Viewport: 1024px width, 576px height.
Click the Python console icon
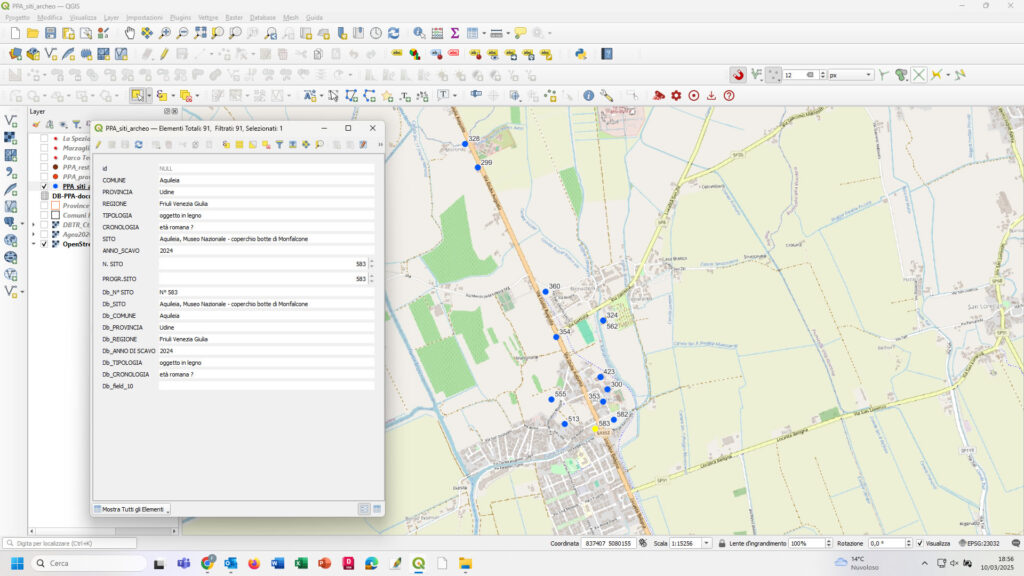[580, 54]
